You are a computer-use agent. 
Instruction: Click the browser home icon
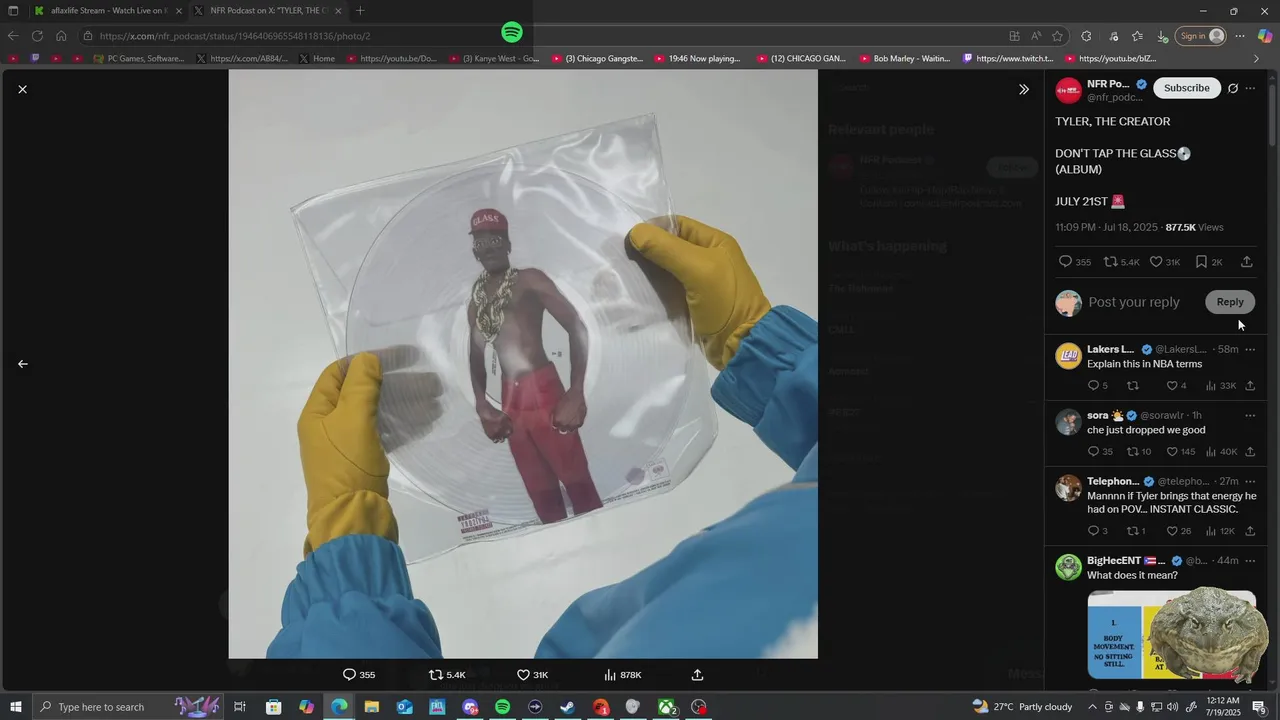click(61, 36)
